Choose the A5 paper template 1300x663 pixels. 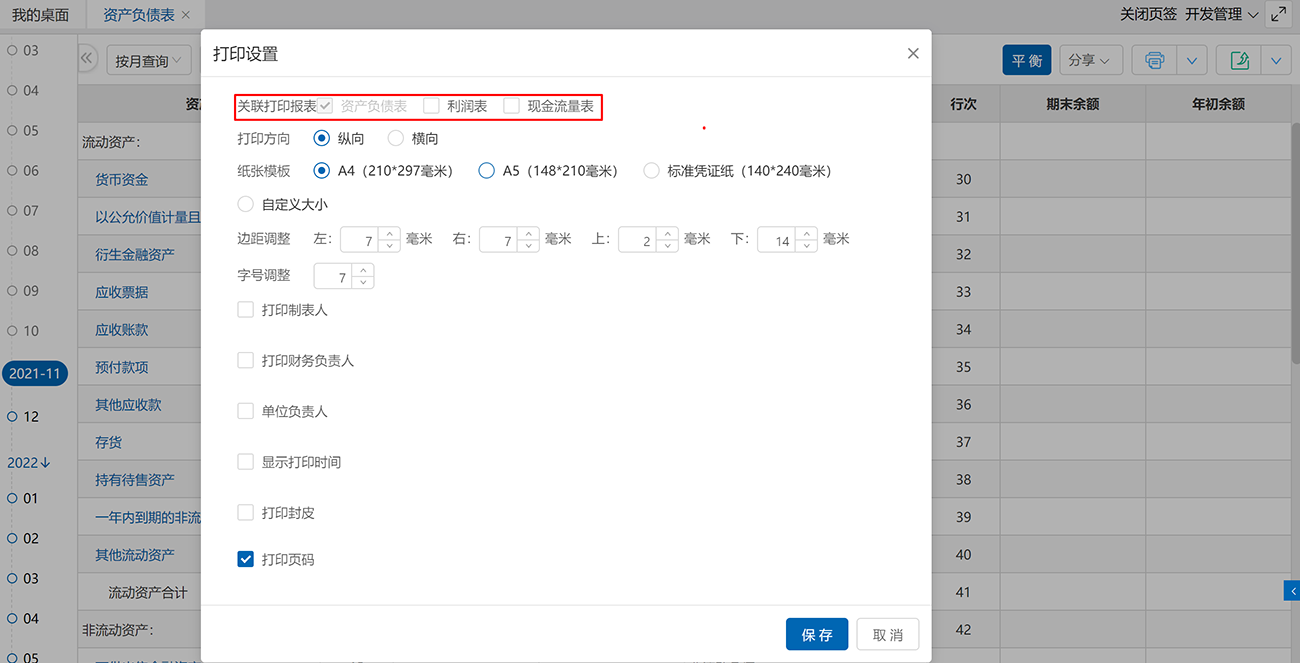[x=487, y=171]
